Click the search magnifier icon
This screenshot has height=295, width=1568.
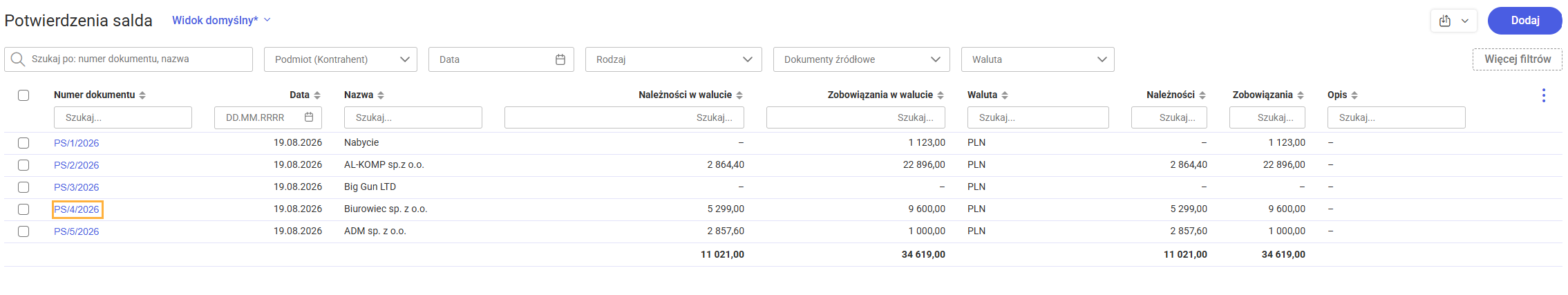[19, 59]
